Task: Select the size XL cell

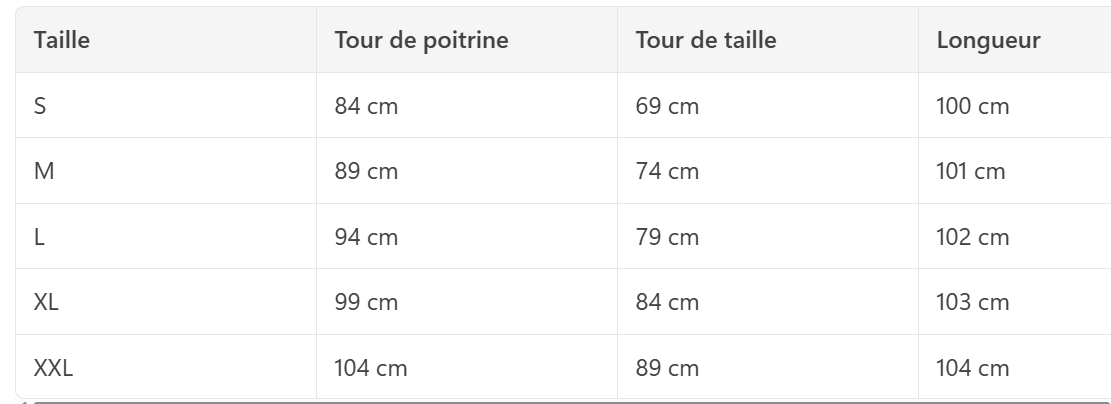Action: coord(166,302)
